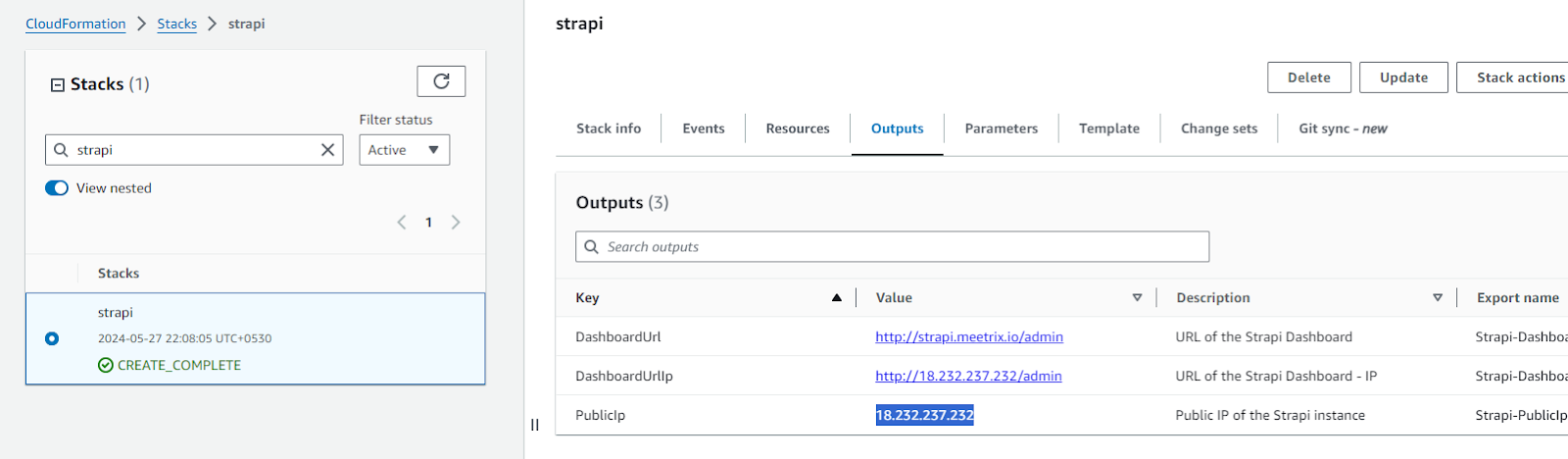Click the Delete stack button
Viewport: 1568px width, 459px height.
[x=1308, y=77]
